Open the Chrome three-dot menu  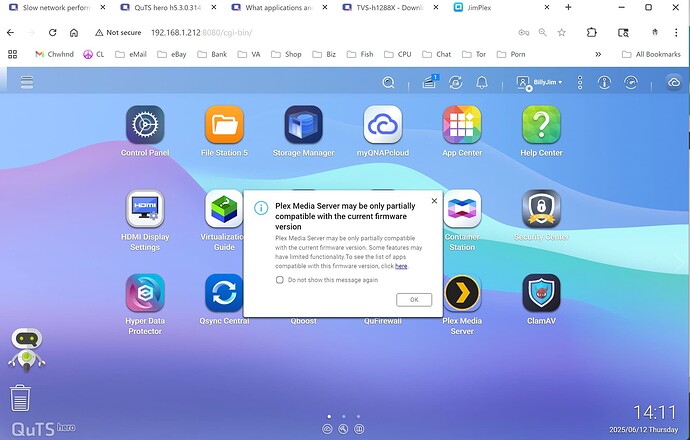pos(676,33)
